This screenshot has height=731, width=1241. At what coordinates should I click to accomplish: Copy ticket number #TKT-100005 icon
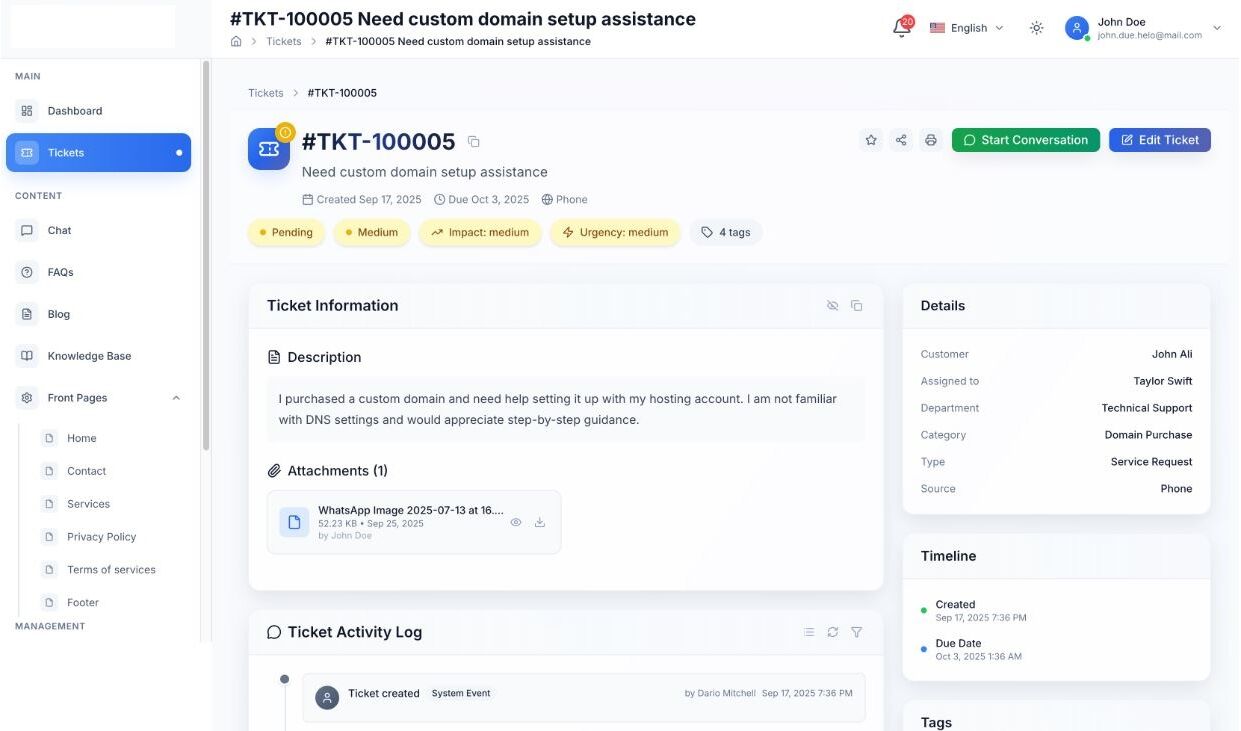click(x=474, y=142)
